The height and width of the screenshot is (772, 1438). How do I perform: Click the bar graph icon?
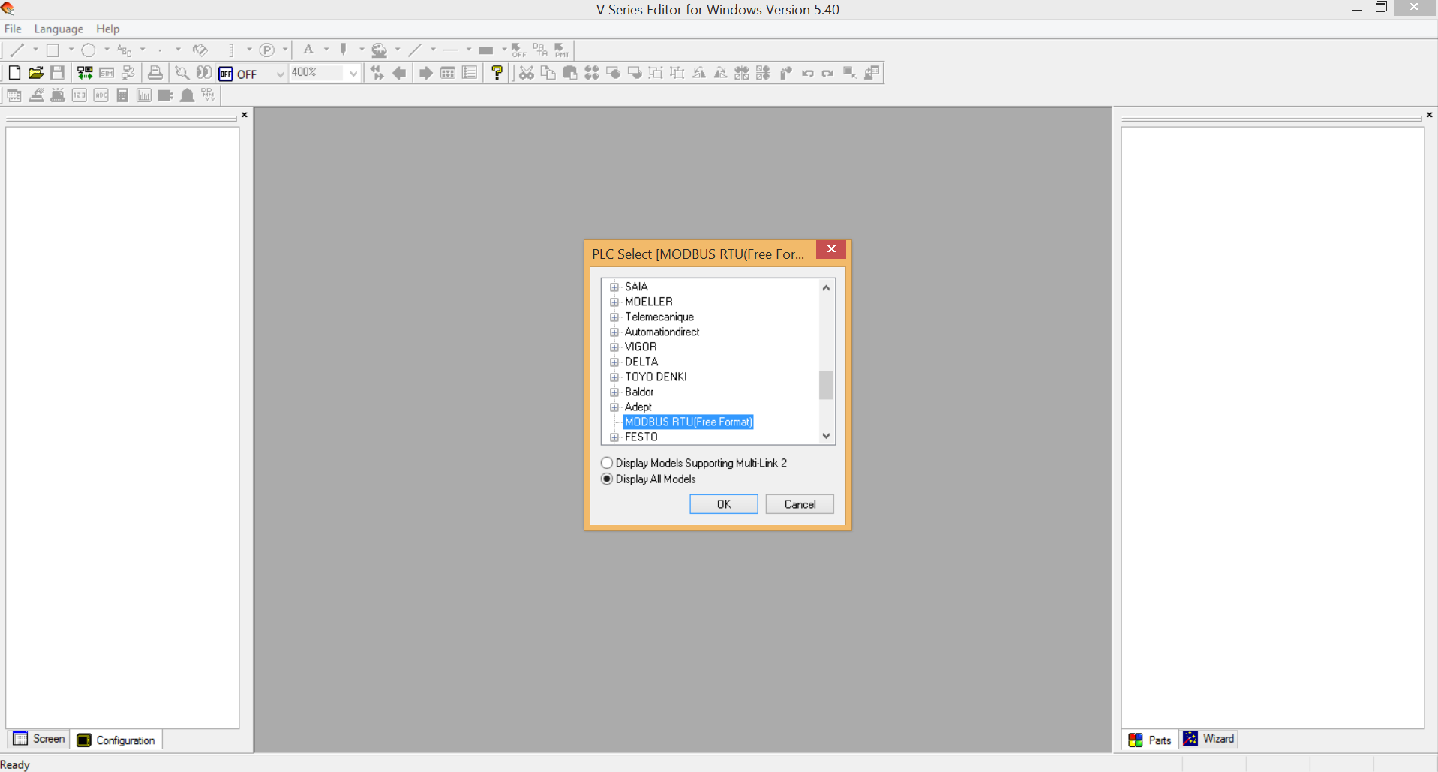click(x=144, y=95)
